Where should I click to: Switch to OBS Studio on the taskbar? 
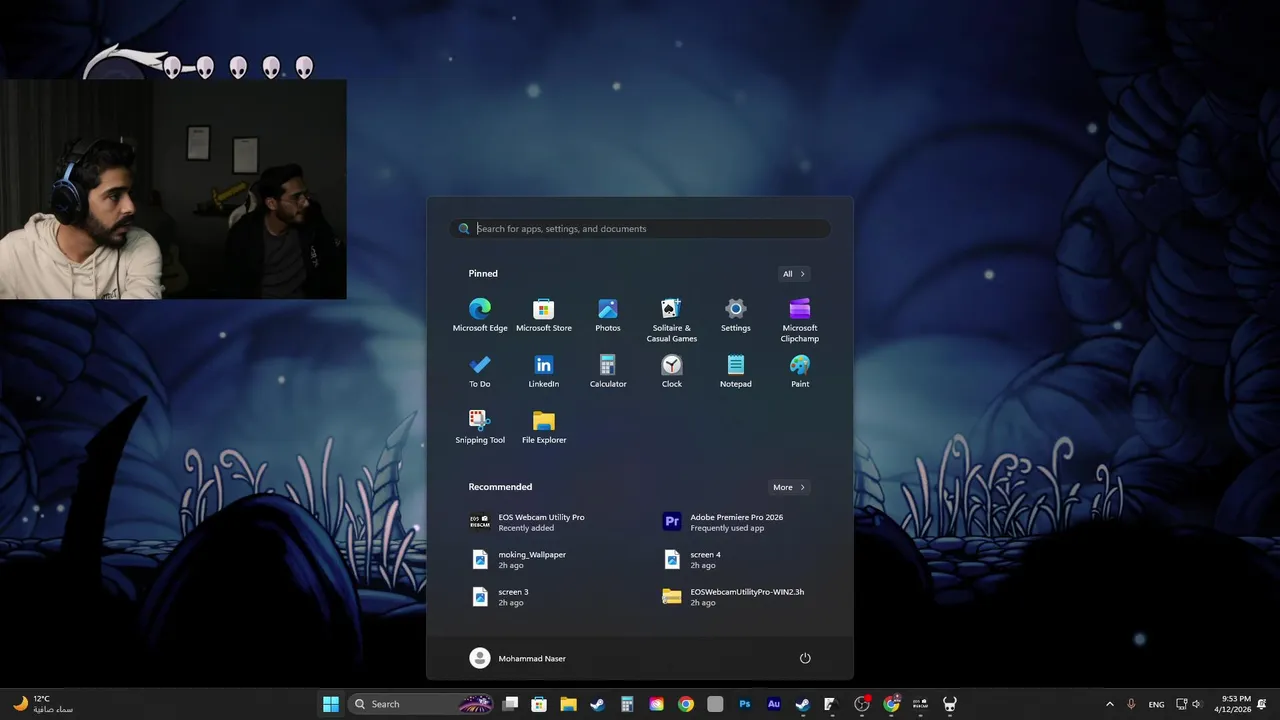(861, 704)
